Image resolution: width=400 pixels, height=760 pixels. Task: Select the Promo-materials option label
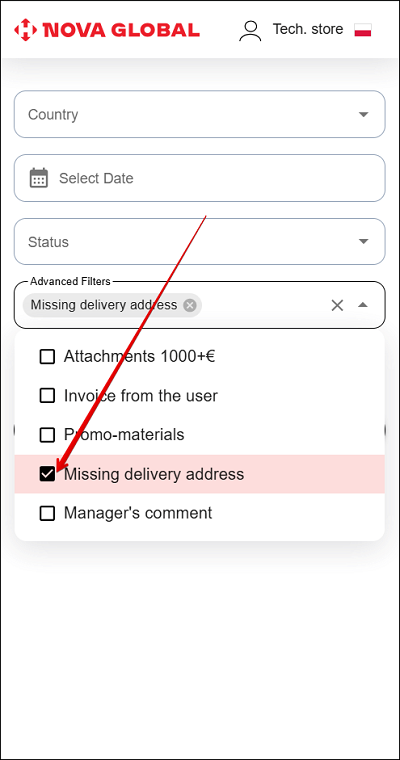point(124,435)
